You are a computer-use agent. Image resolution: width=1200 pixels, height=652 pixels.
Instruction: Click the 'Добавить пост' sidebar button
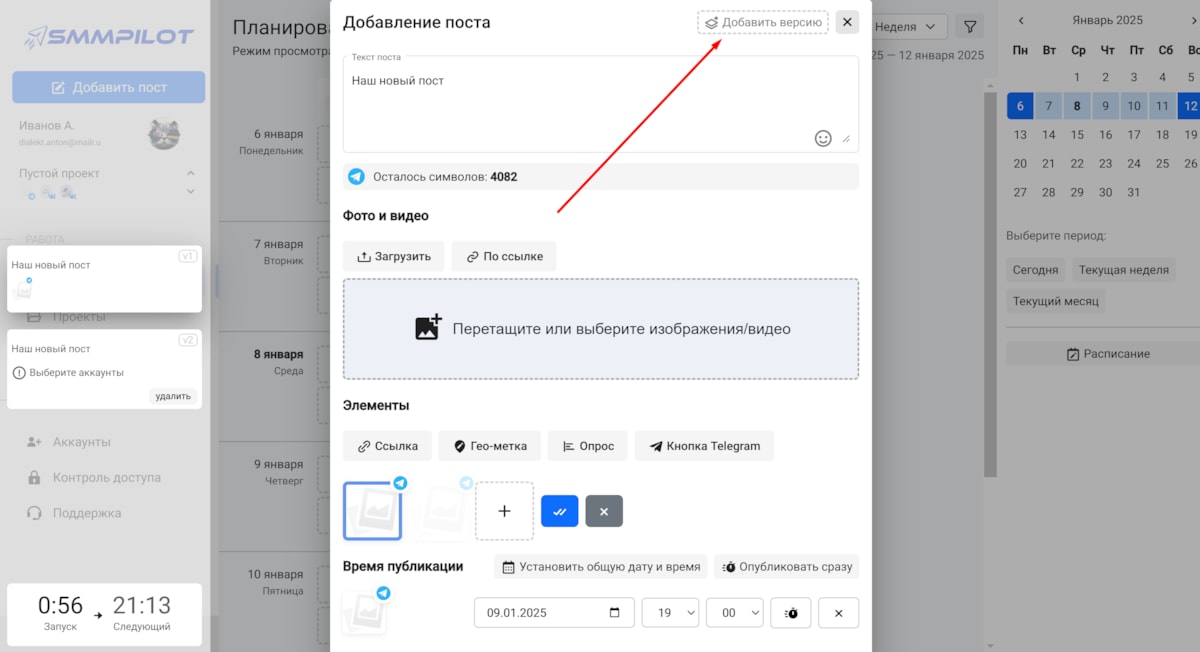click(108, 87)
